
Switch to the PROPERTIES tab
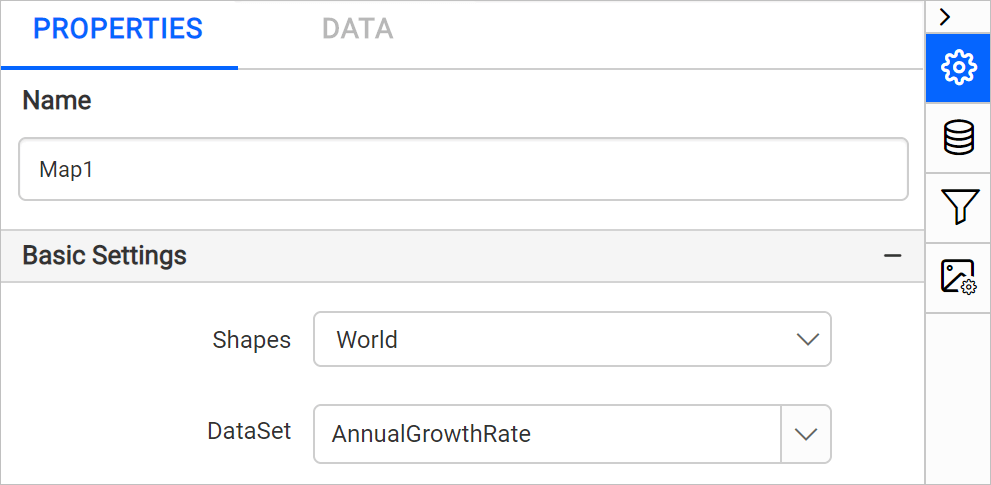118,29
